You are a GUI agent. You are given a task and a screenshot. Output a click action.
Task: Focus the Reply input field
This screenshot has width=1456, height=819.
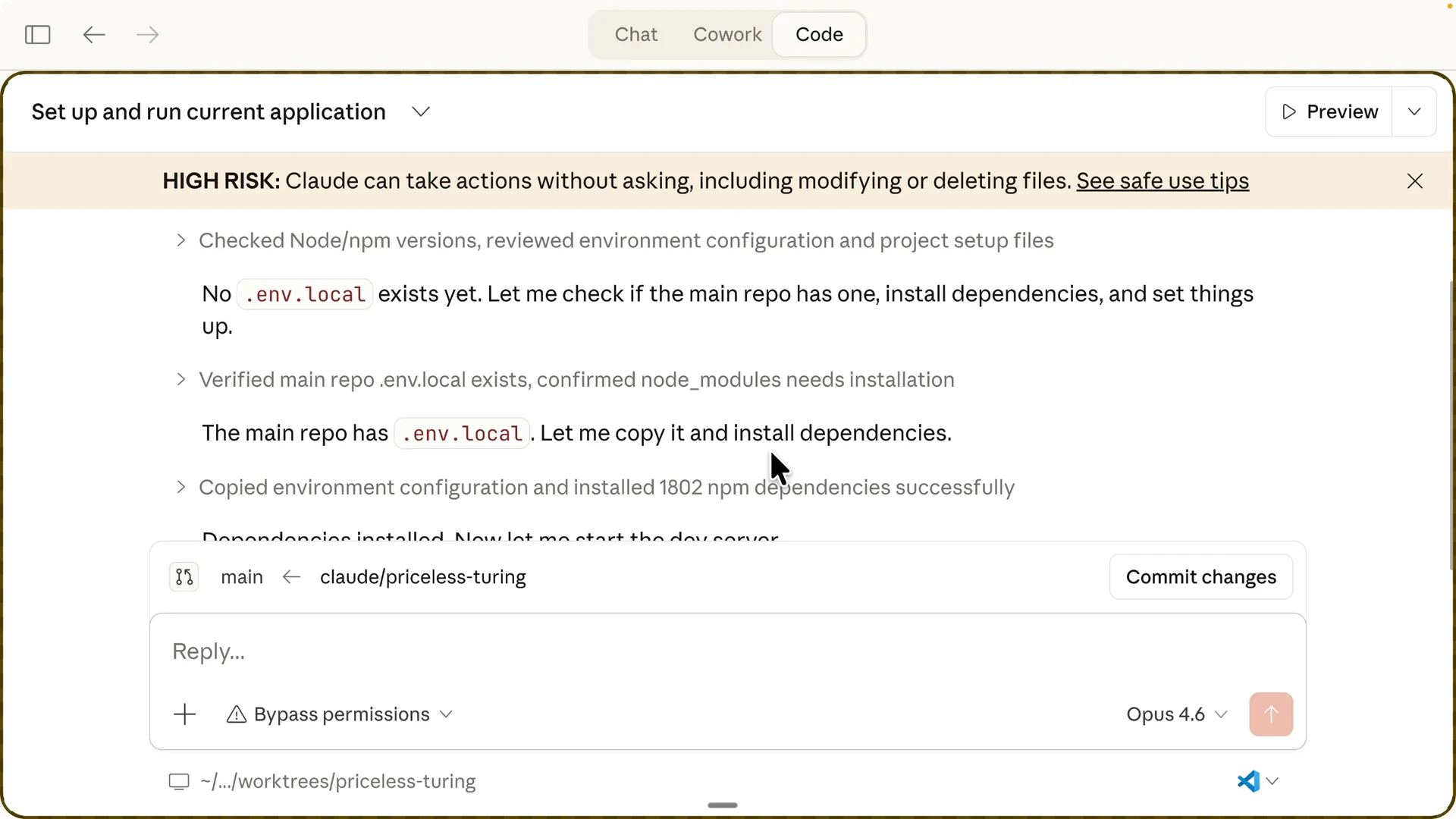(726, 651)
